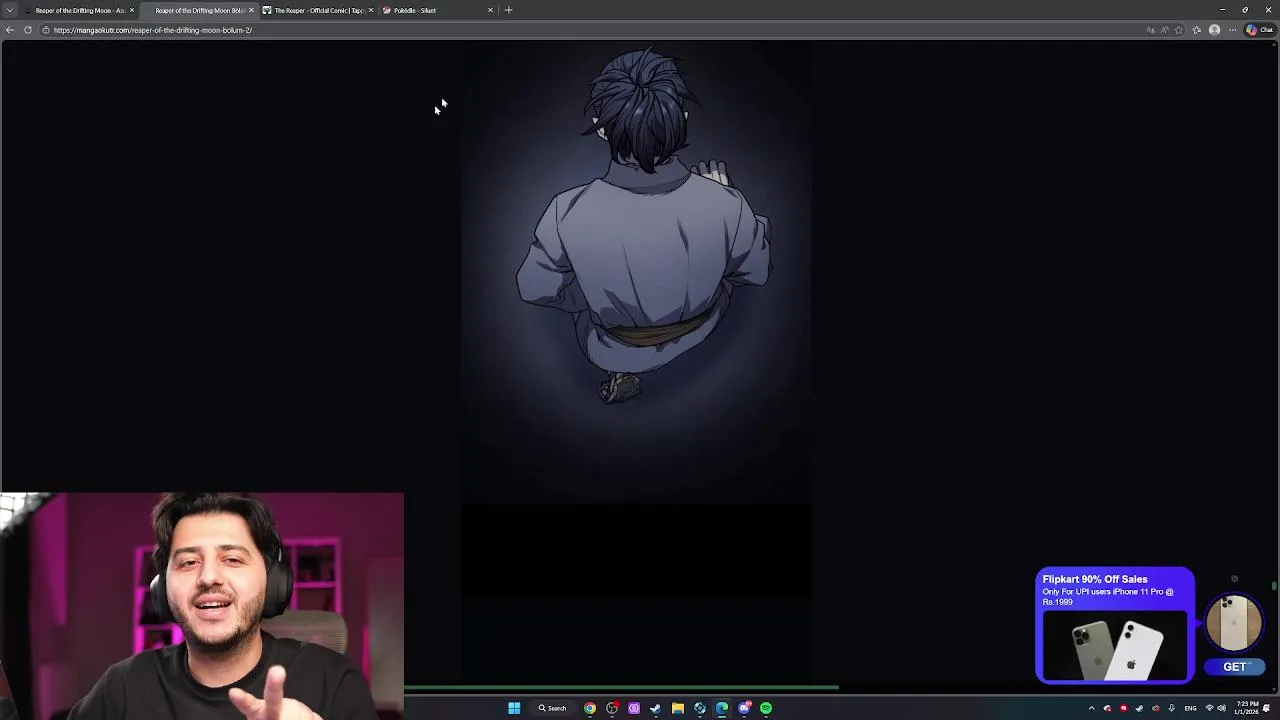View site information lock icon
The image size is (1280, 720).
[45, 30]
